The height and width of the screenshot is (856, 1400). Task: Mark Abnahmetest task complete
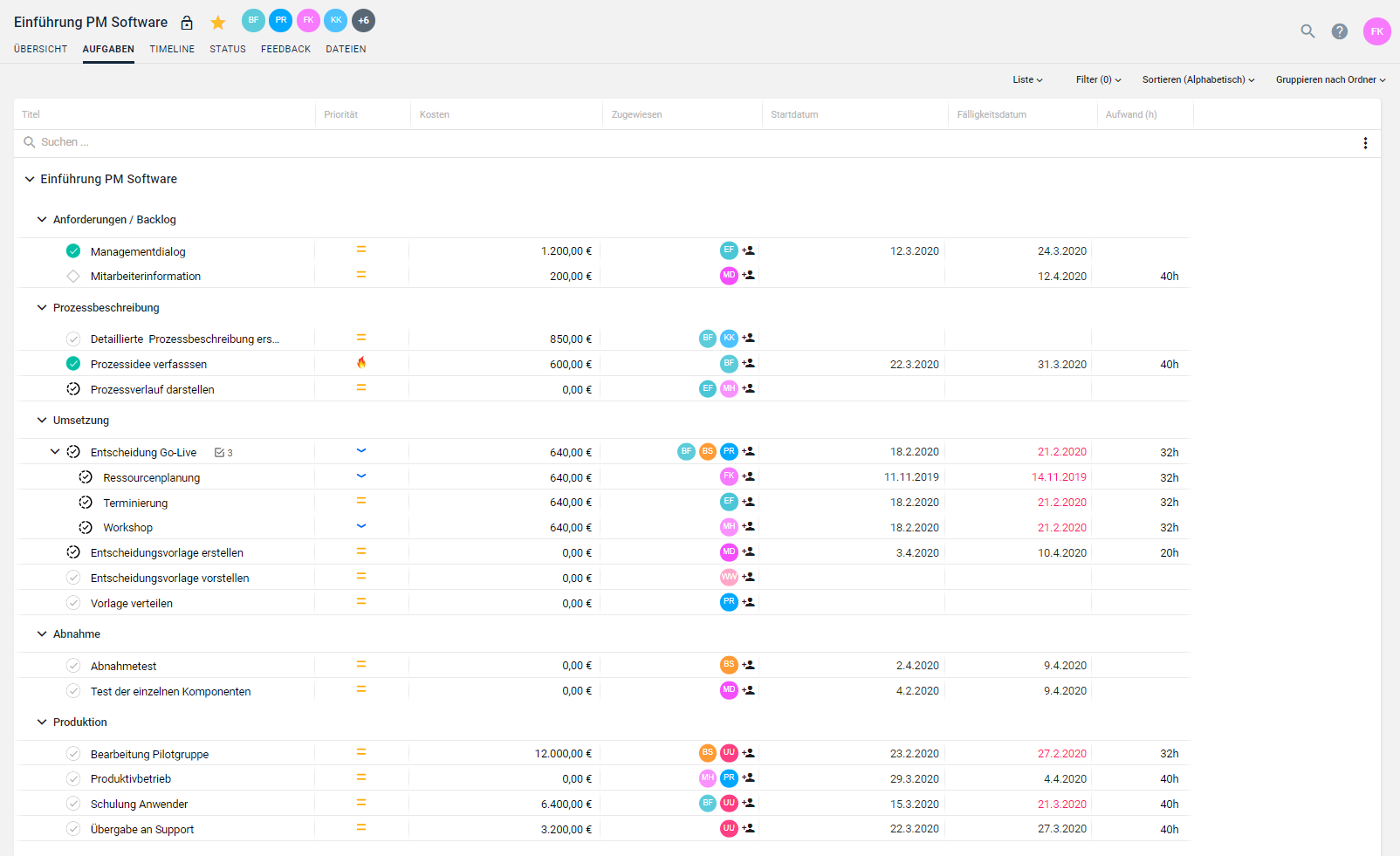[73, 666]
